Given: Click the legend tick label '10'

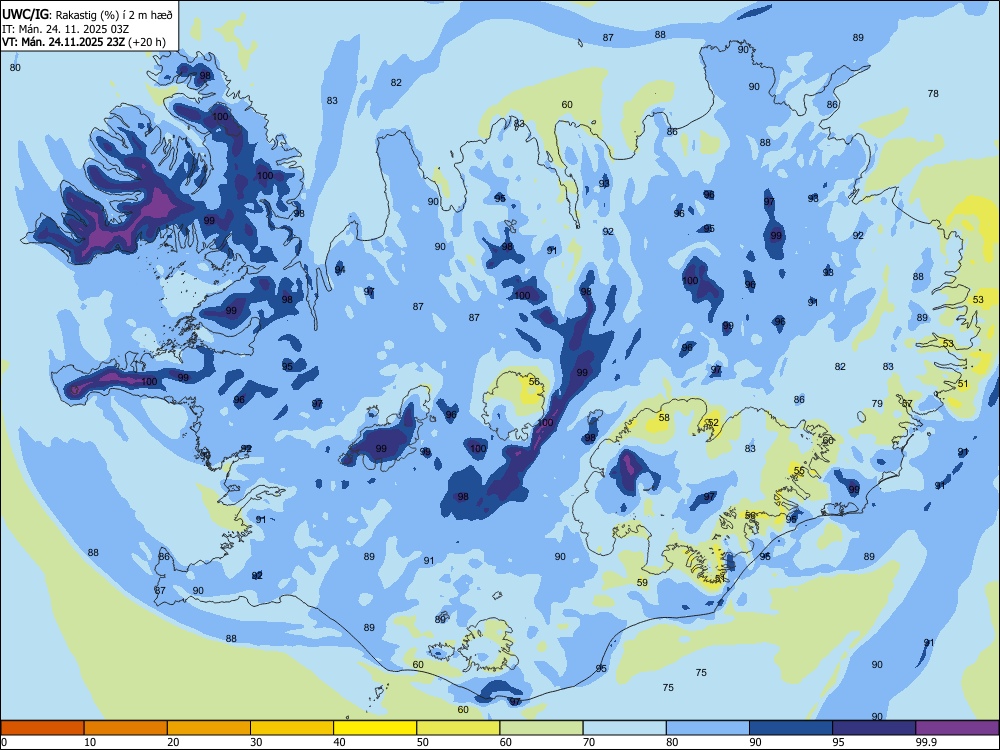Looking at the screenshot, I should 90,742.
